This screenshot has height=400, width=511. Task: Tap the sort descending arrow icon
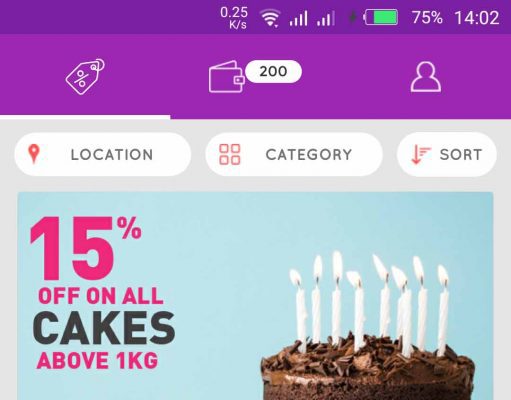click(x=421, y=154)
